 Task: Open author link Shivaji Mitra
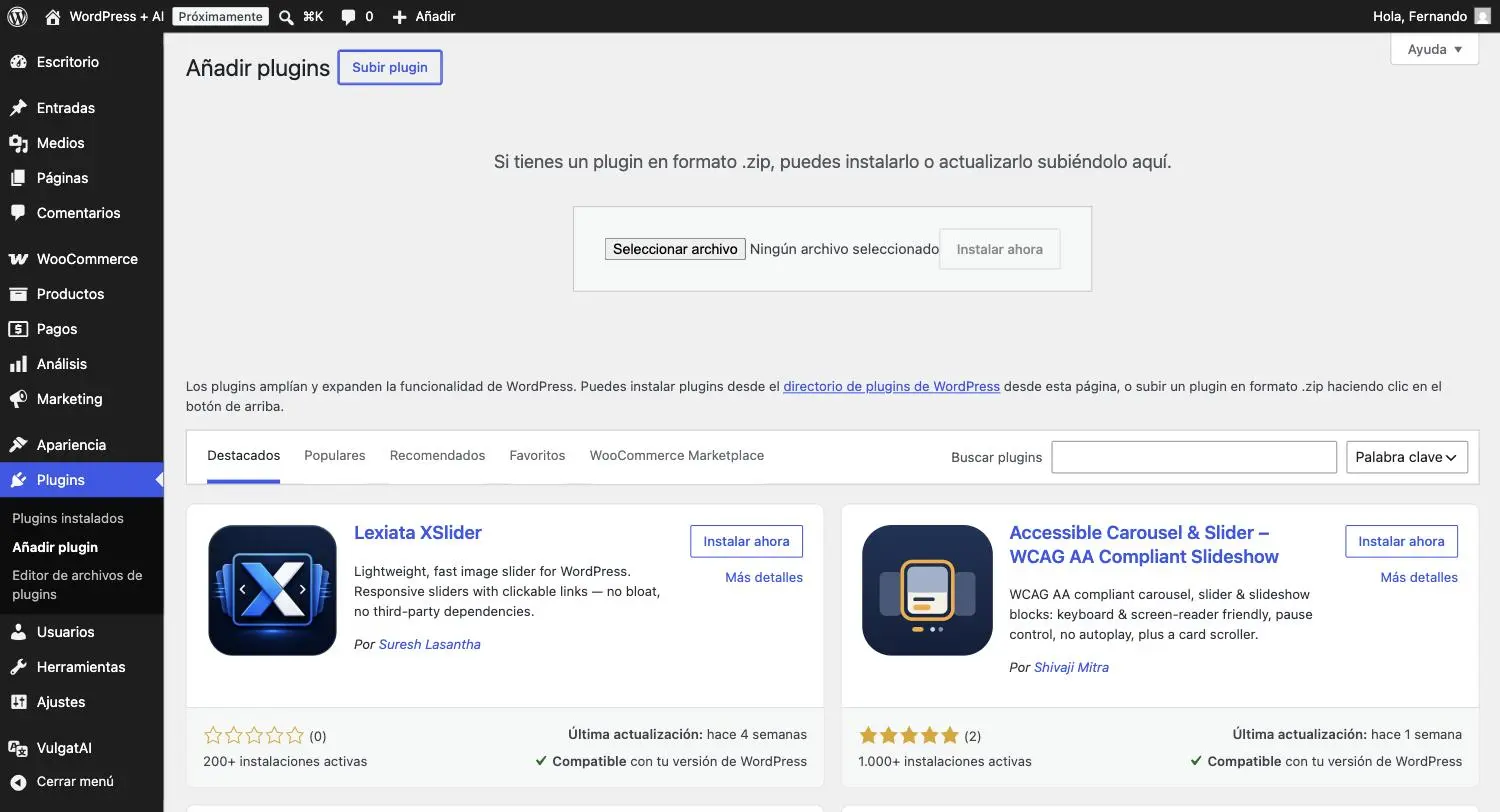tap(1071, 667)
